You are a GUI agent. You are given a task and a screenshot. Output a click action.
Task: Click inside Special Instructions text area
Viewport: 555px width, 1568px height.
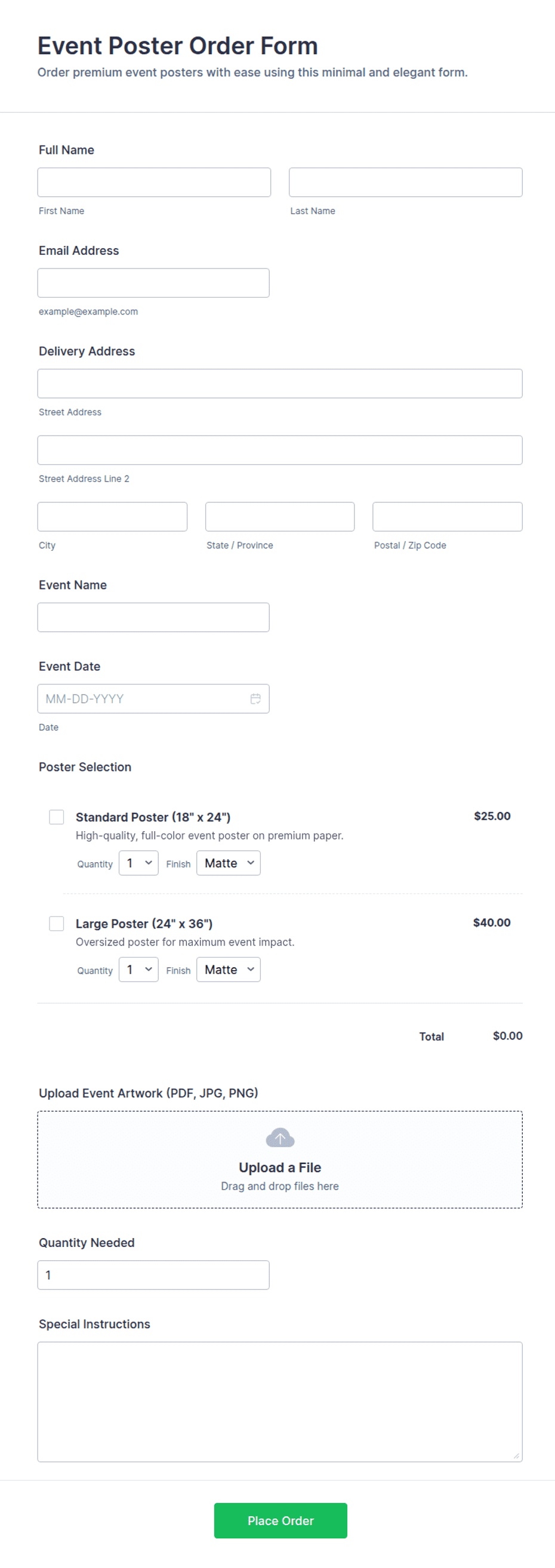[280, 1402]
